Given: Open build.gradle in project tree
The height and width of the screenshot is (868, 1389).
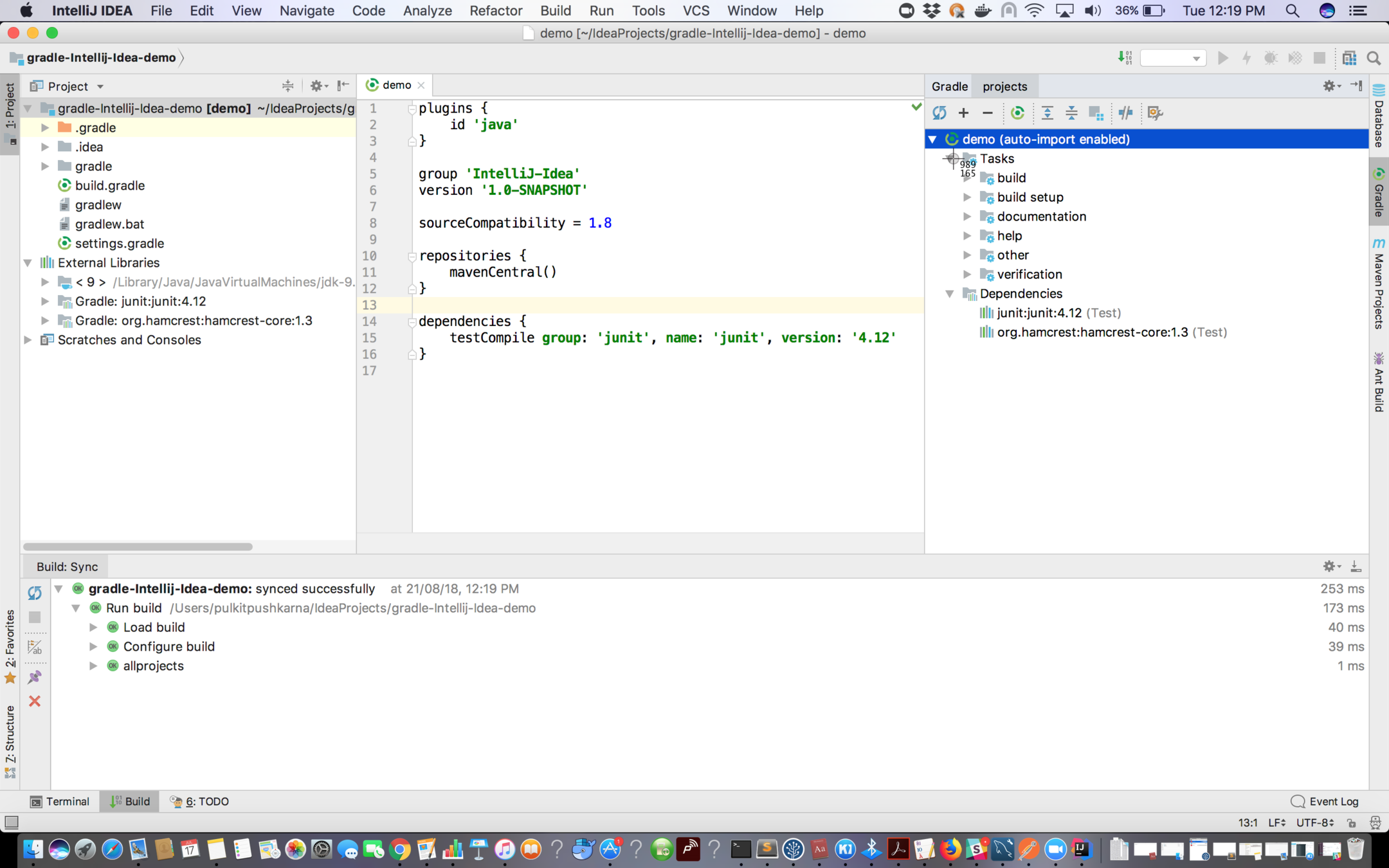Looking at the screenshot, I should (110, 185).
